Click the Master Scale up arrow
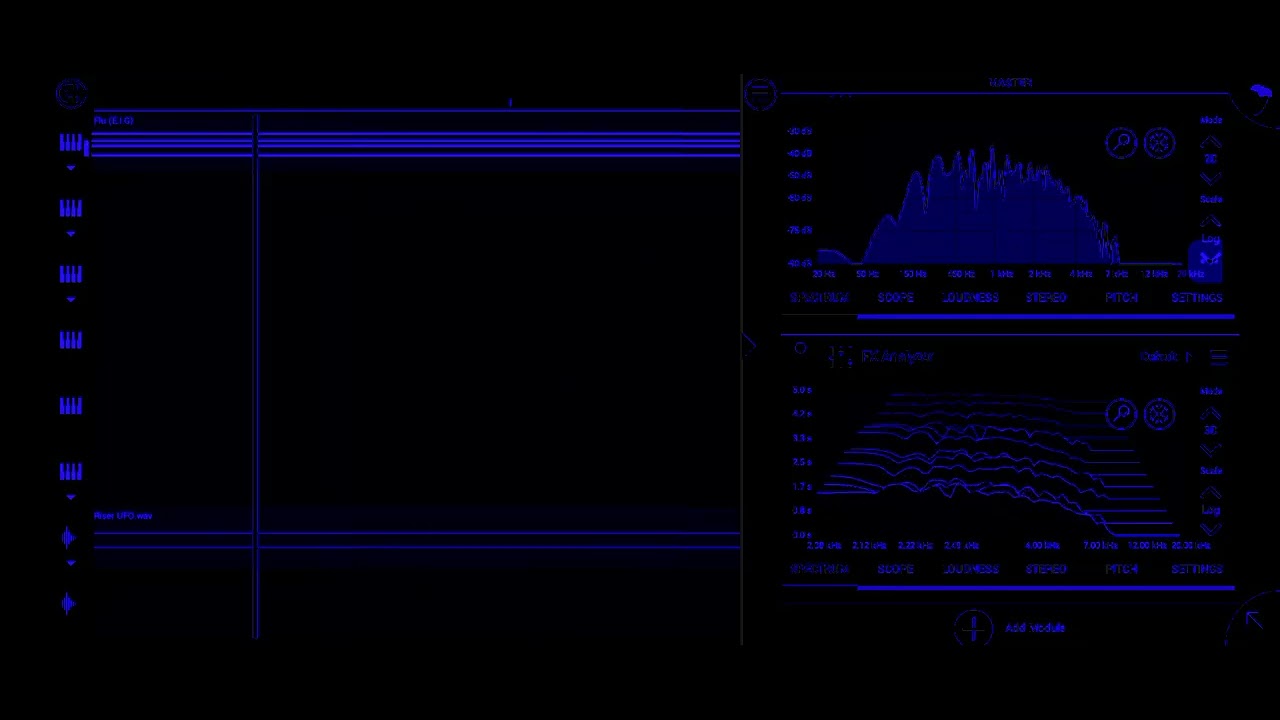Viewport: 1280px width, 720px height. click(1210, 221)
